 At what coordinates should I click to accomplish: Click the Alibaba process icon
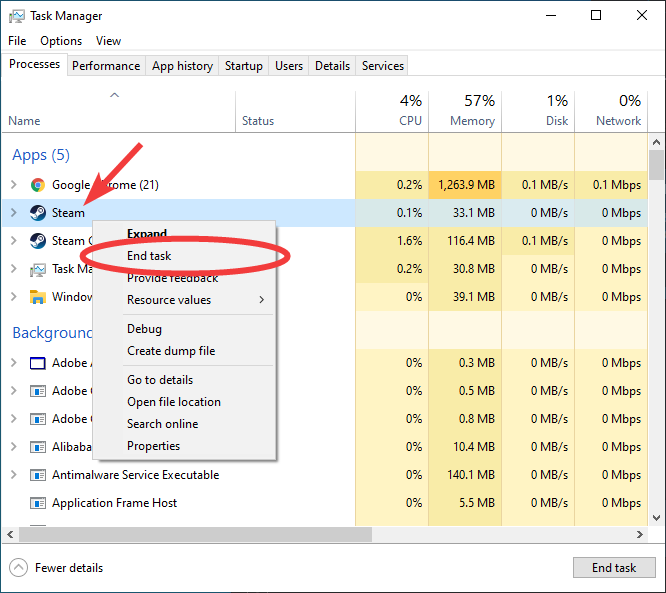[38, 447]
